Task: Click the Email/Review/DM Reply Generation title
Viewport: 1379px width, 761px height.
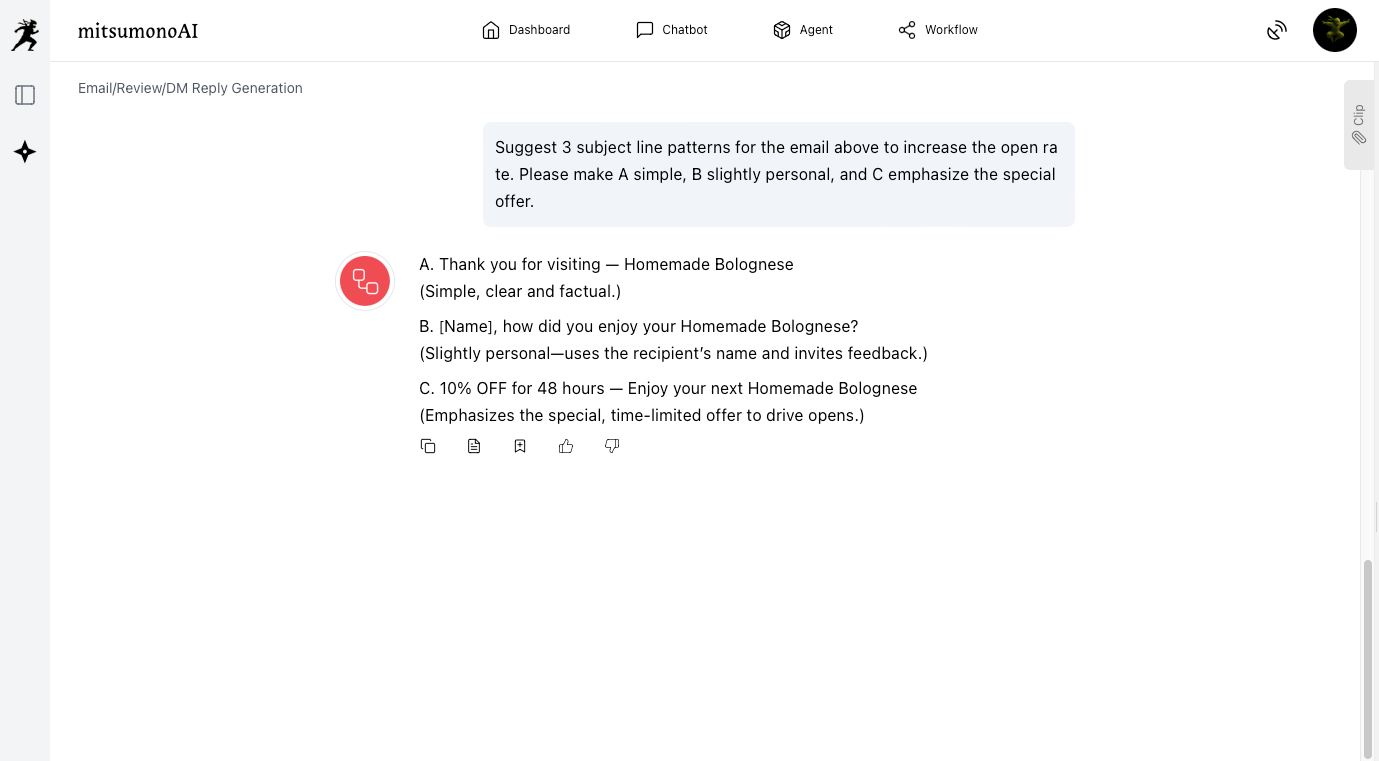Action: [190, 88]
